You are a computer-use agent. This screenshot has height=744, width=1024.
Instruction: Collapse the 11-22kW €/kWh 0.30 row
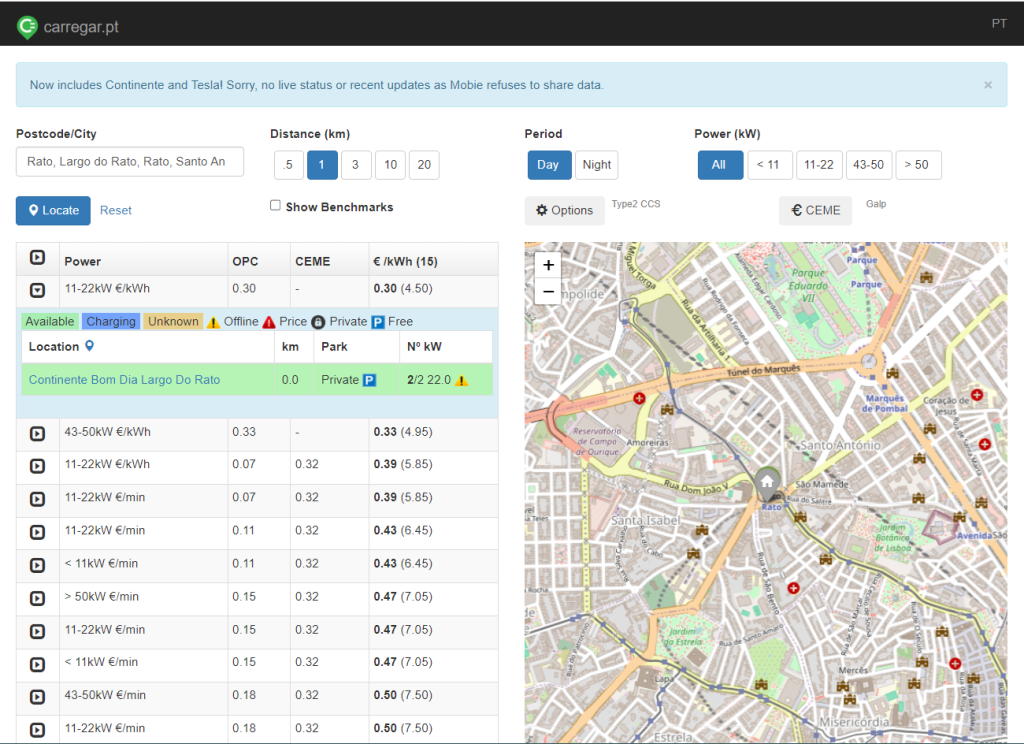pyautogui.click(x=37, y=290)
